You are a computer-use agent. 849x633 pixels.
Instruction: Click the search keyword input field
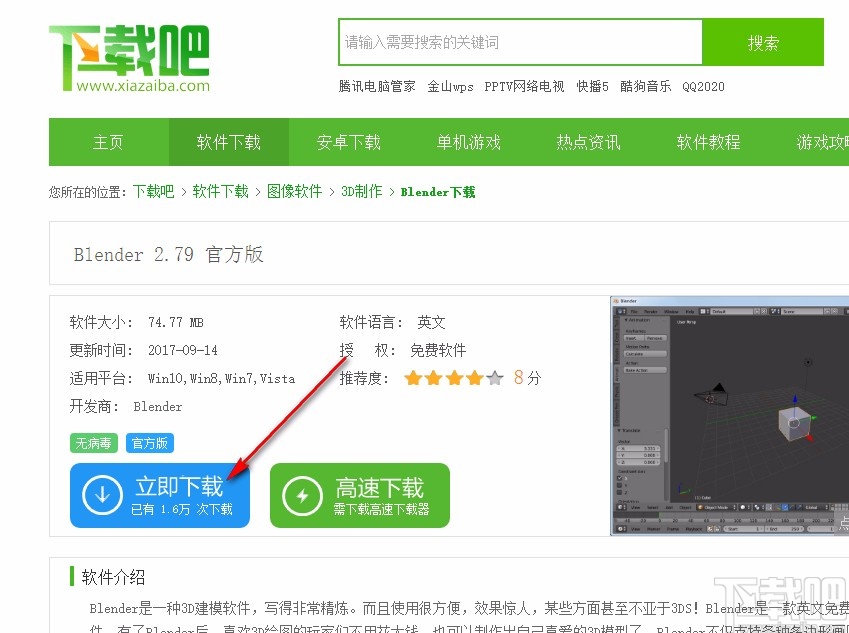[x=520, y=42]
